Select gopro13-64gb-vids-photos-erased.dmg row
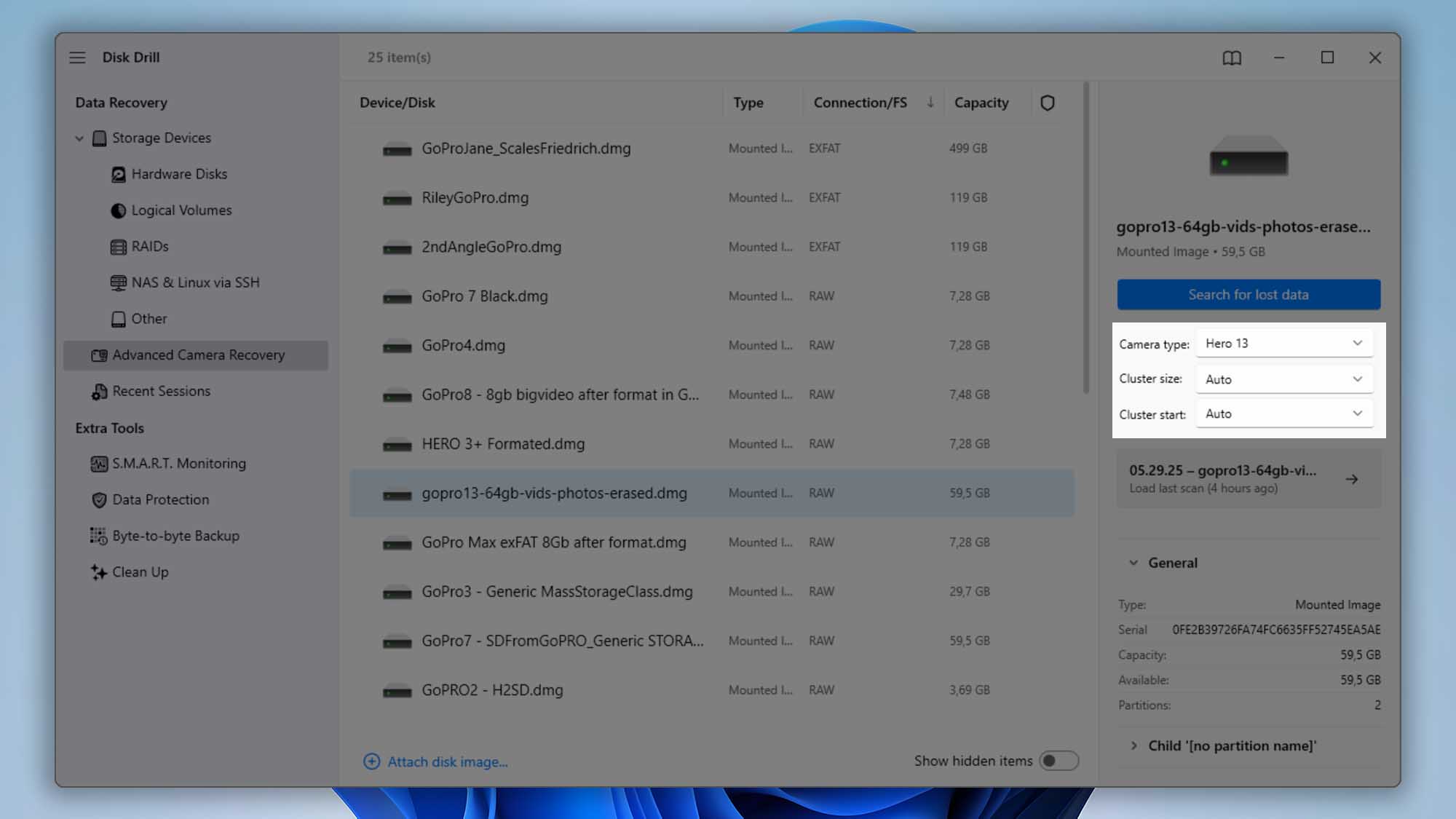Screen dimensions: 1456x819 [x=712, y=493]
